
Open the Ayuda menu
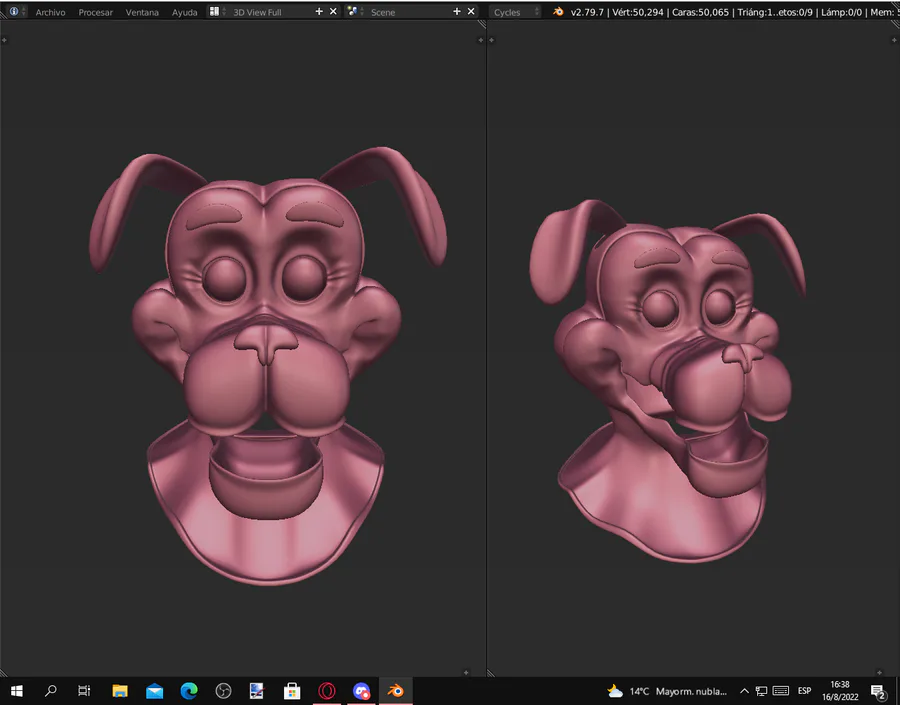(184, 12)
